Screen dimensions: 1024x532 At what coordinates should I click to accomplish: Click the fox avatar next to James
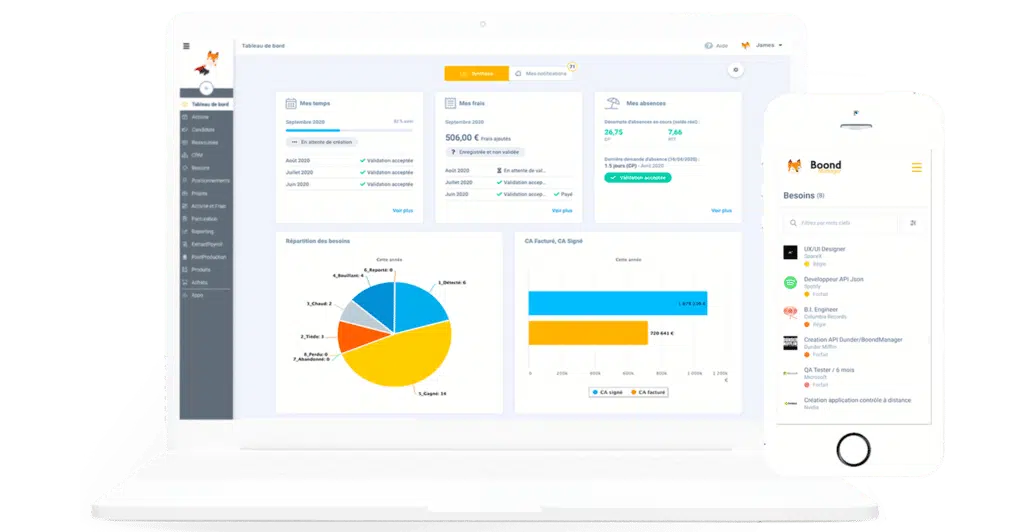(745, 45)
